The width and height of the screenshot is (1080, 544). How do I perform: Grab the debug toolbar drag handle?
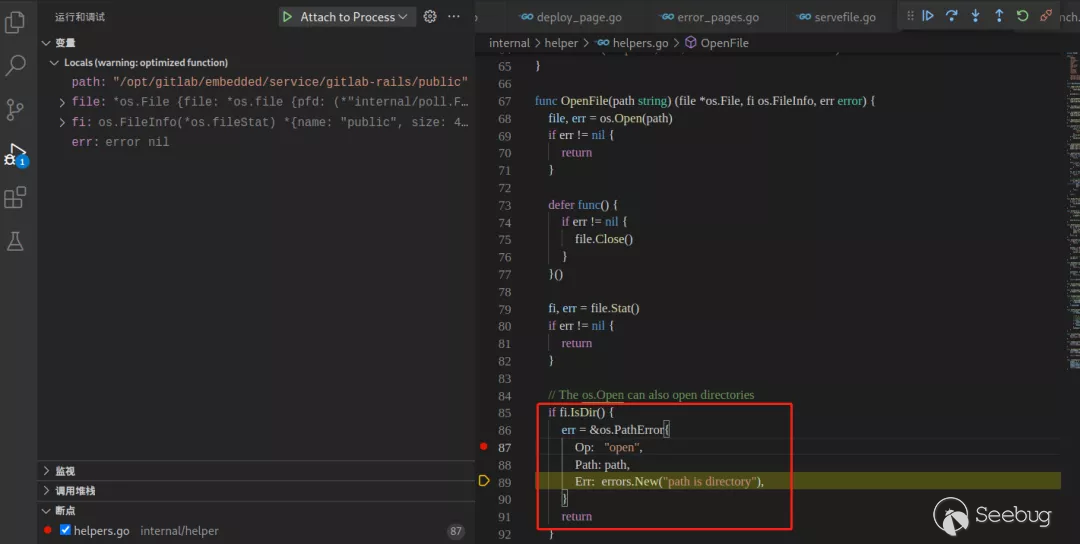910,16
